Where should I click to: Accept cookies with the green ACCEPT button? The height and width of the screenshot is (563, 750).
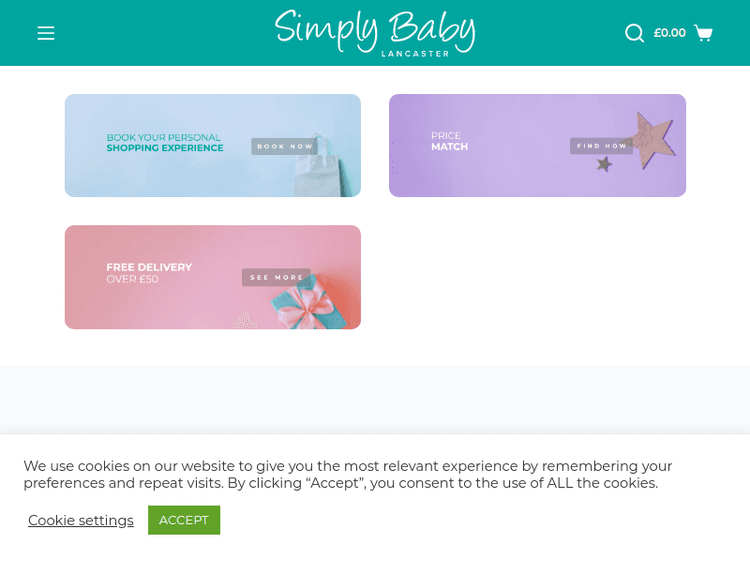[x=184, y=520]
